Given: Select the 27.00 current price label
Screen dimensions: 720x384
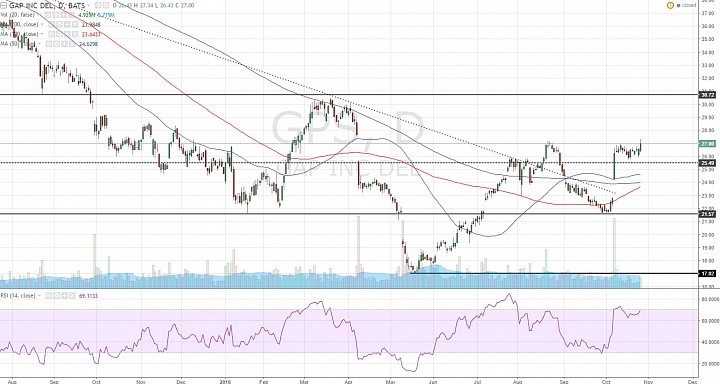Looking at the screenshot, I should [x=708, y=144].
